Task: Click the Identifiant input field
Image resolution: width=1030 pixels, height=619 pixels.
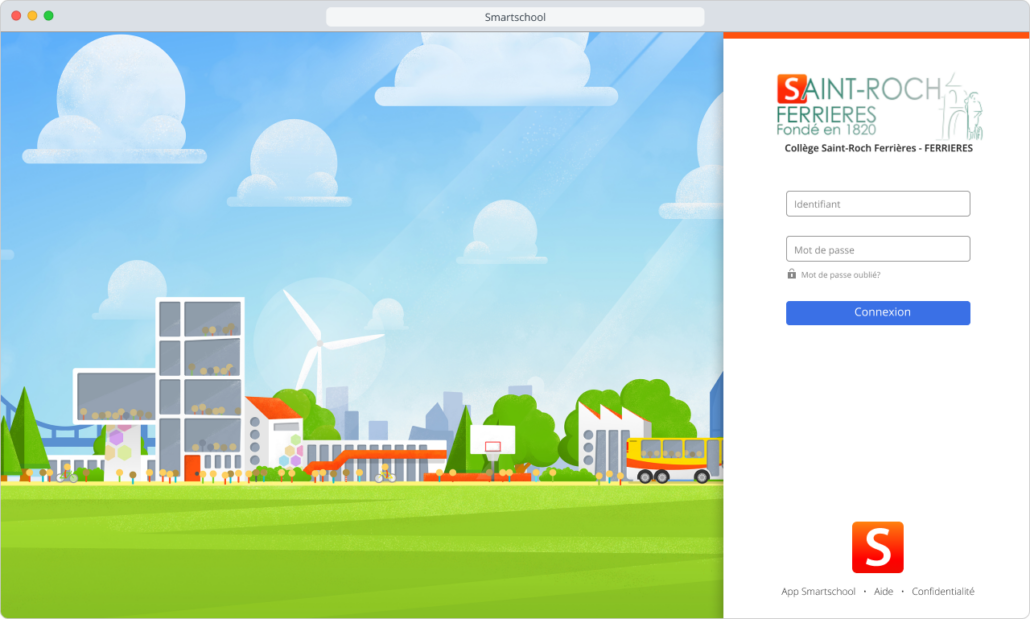Action: (877, 204)
